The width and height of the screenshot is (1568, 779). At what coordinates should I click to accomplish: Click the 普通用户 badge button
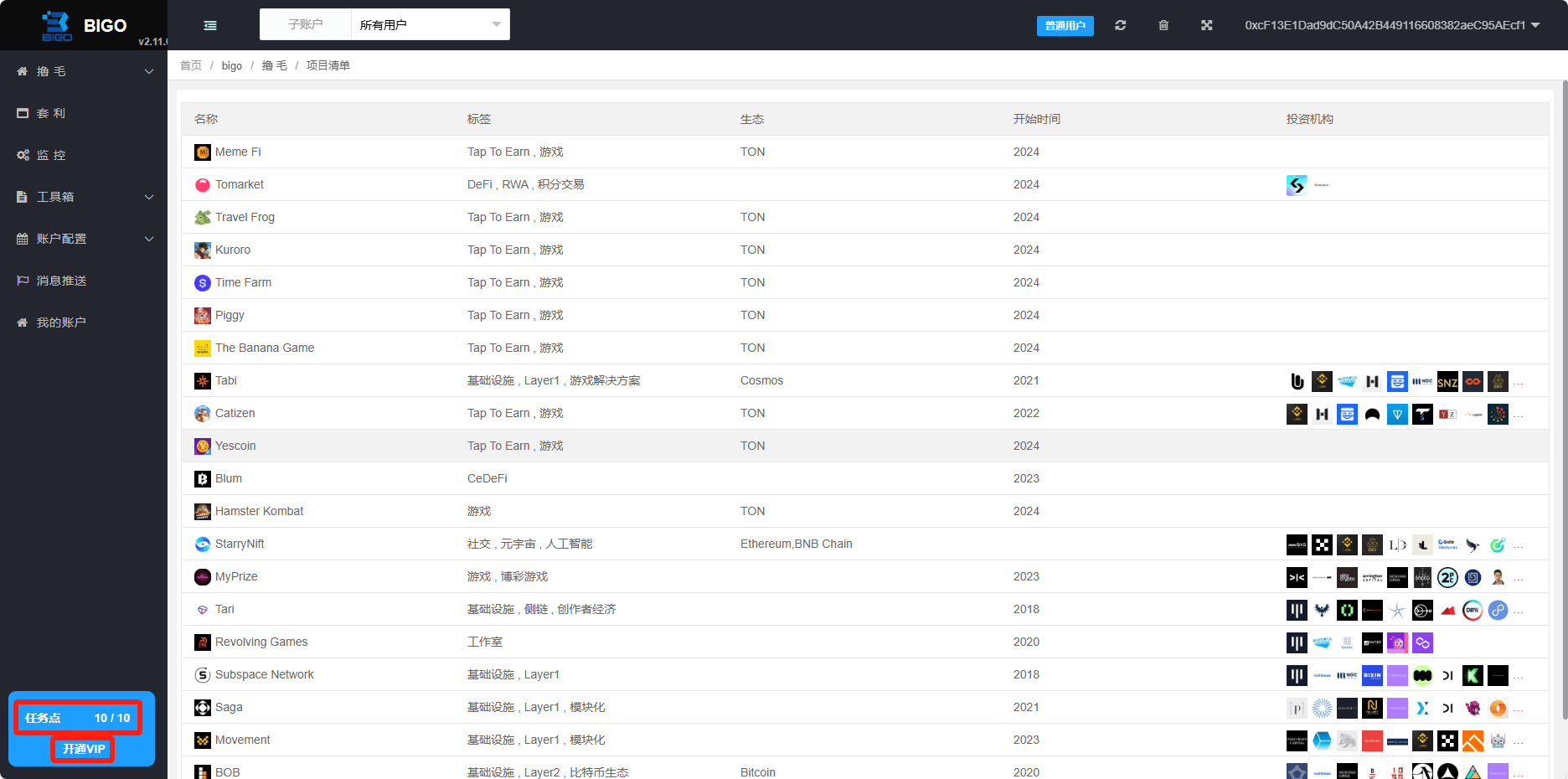[x=1065, y=26]
